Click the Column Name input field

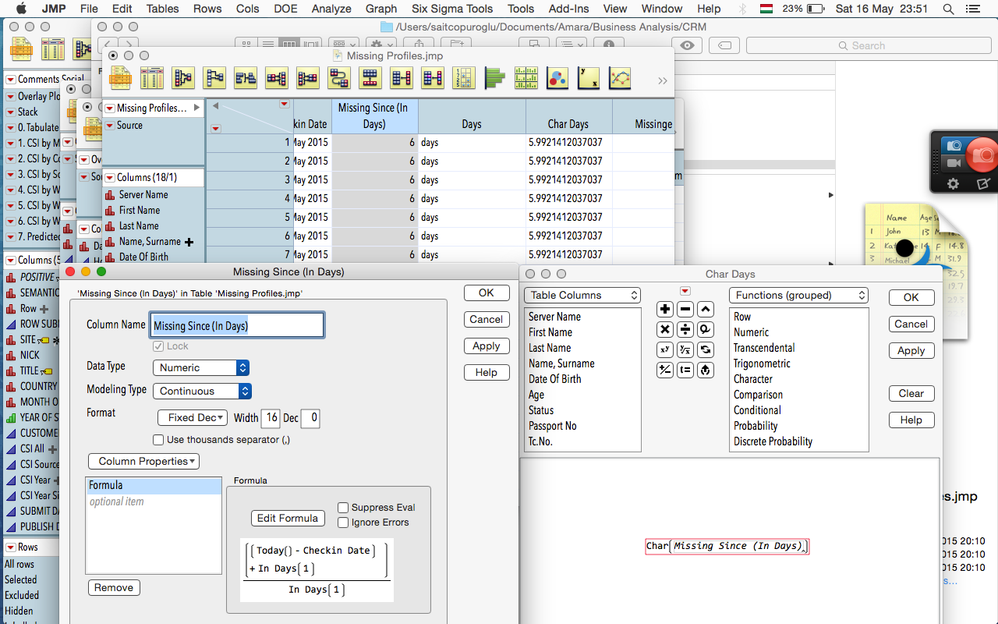coord(237,325)
